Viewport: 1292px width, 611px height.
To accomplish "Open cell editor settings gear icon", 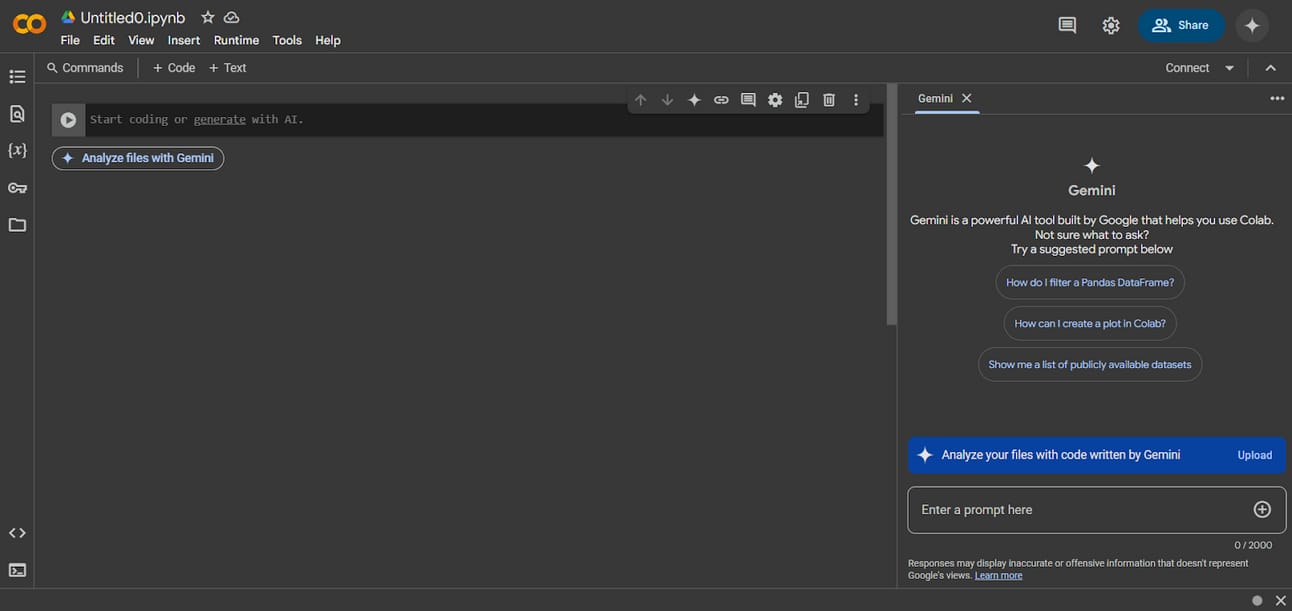I will (x=775, y=100).
